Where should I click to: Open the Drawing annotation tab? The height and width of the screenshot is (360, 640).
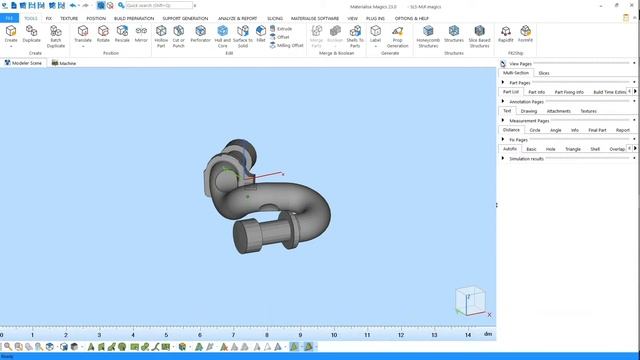click(529, 111)
